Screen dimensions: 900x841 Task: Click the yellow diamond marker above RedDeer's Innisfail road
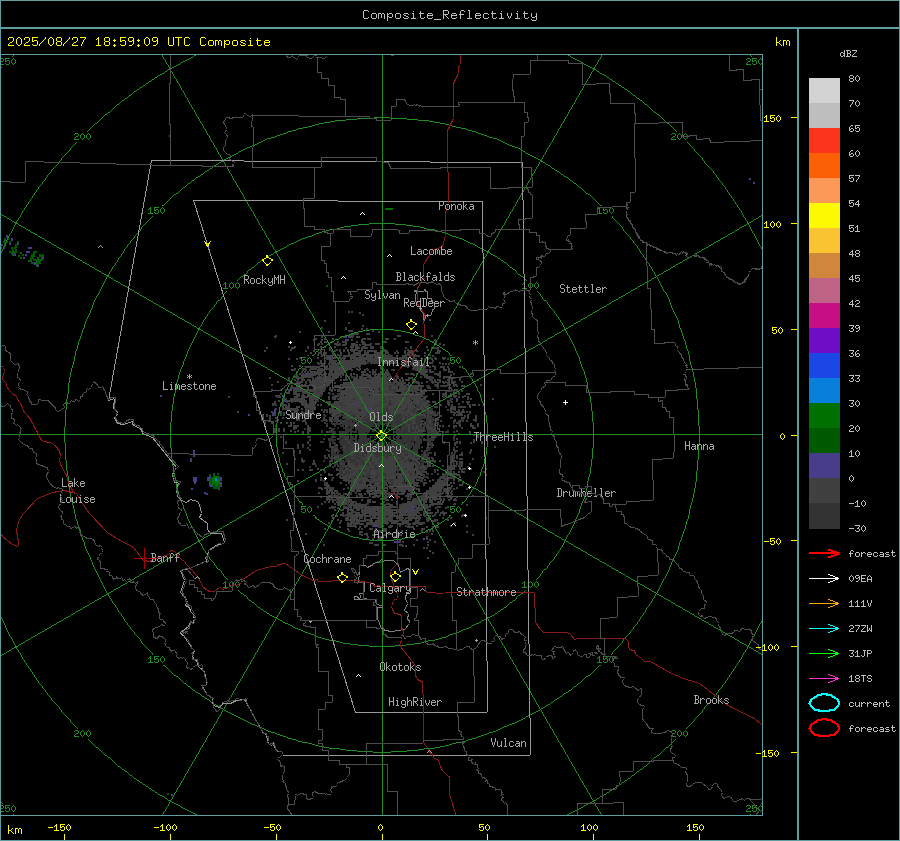(411, 325)
